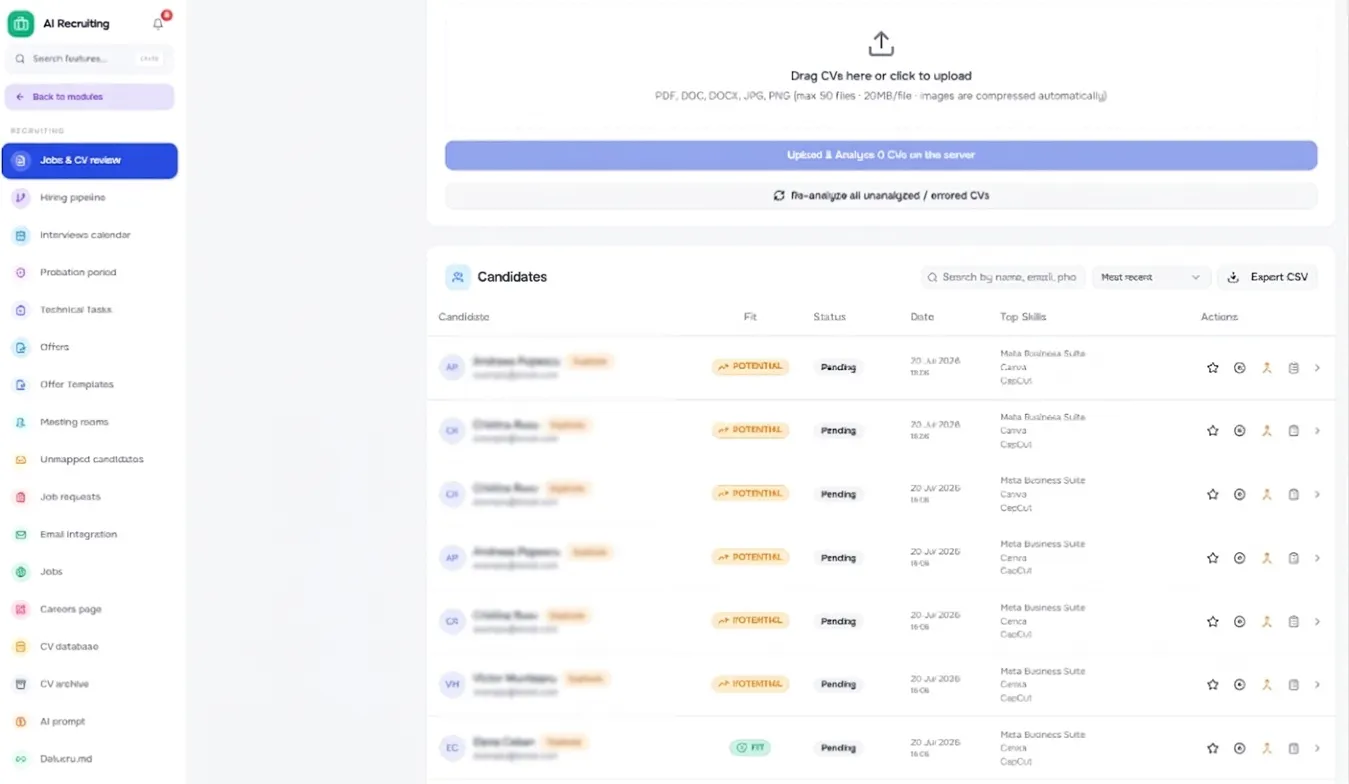
Task: Click Upload & Analyze CVs button
Action: 881,155
